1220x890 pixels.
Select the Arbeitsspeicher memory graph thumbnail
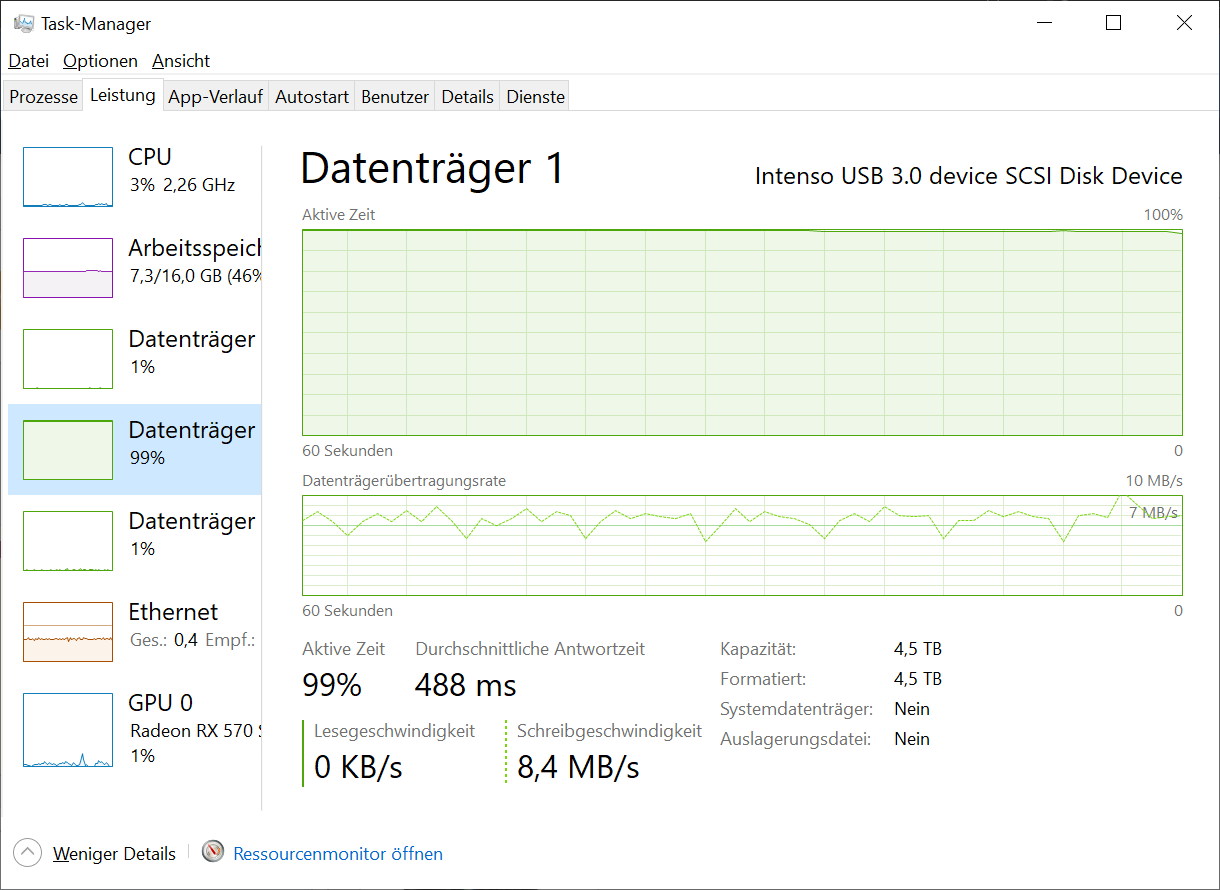(68, 268)
